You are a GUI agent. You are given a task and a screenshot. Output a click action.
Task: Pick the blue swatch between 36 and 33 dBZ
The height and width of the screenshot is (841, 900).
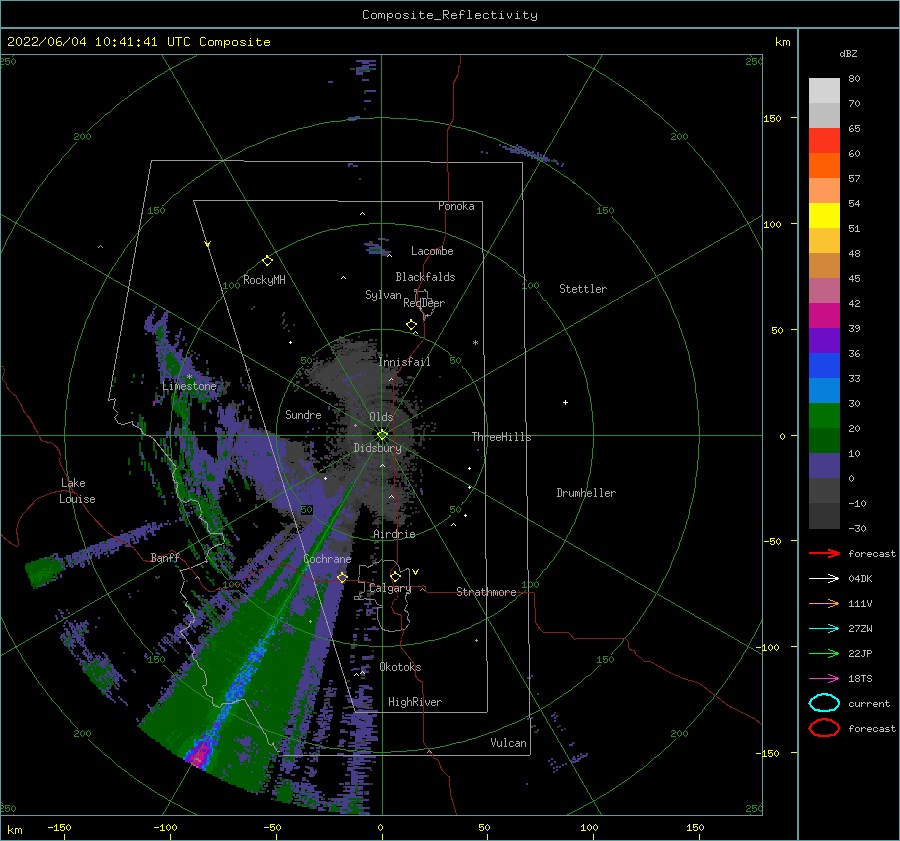[824, 365]
